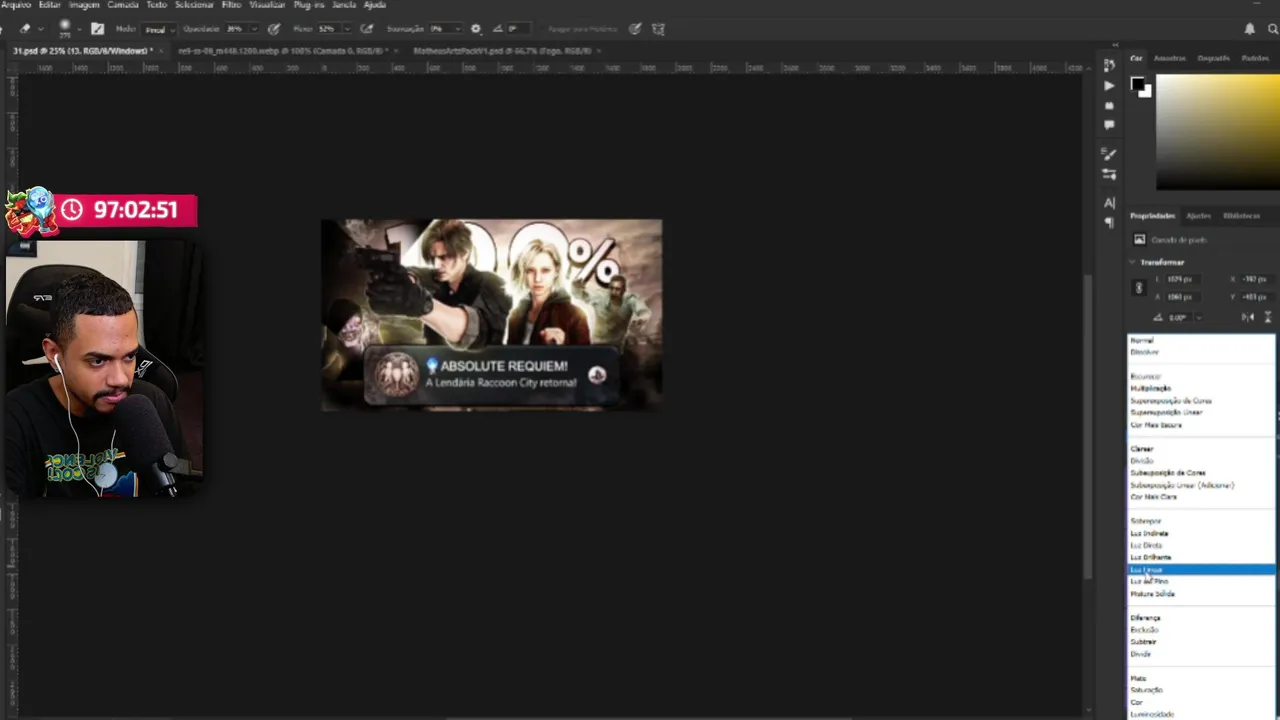Open the Camada menu
1280x720 pixels.
click(x=123, y=5)
